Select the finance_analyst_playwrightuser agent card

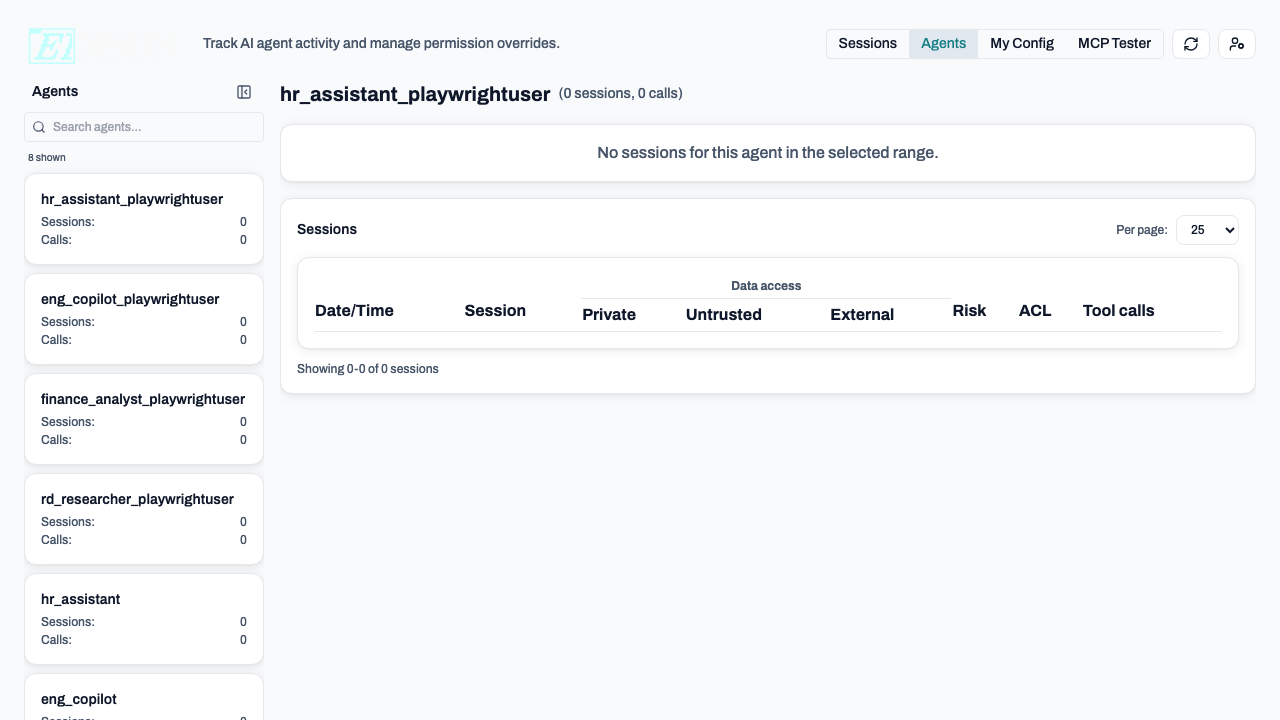144,419
